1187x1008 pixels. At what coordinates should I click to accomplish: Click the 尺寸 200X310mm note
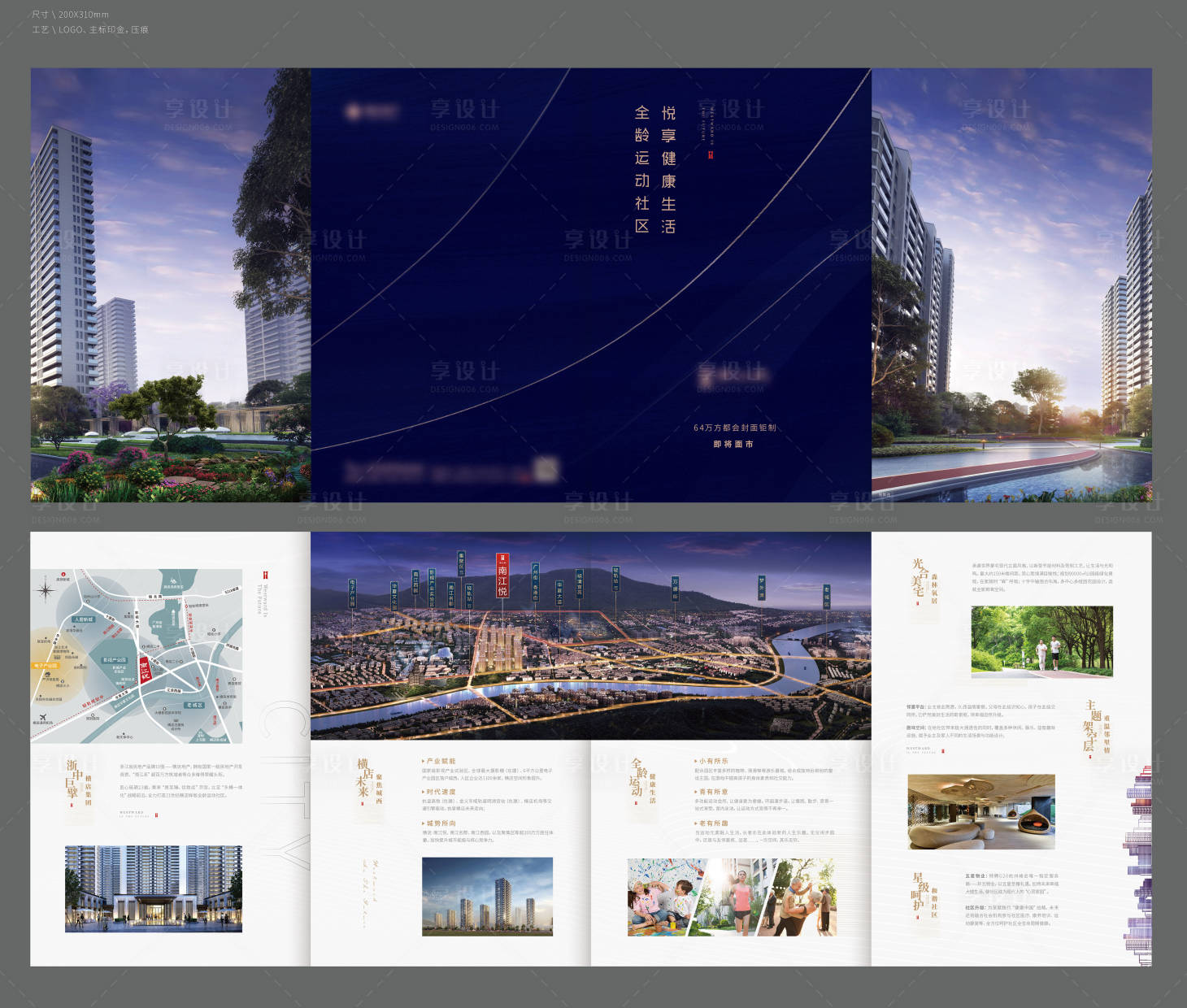click(x=70, y=15)
